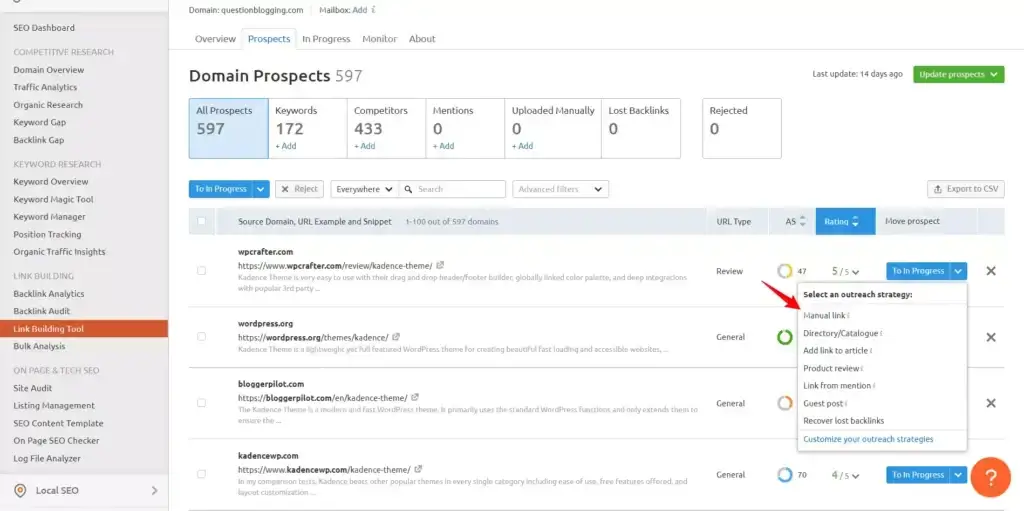Check the wpcrafter.com row checkbox
Screen dimensions: 1024x511
pyautogui.click(x=201, y=271)
